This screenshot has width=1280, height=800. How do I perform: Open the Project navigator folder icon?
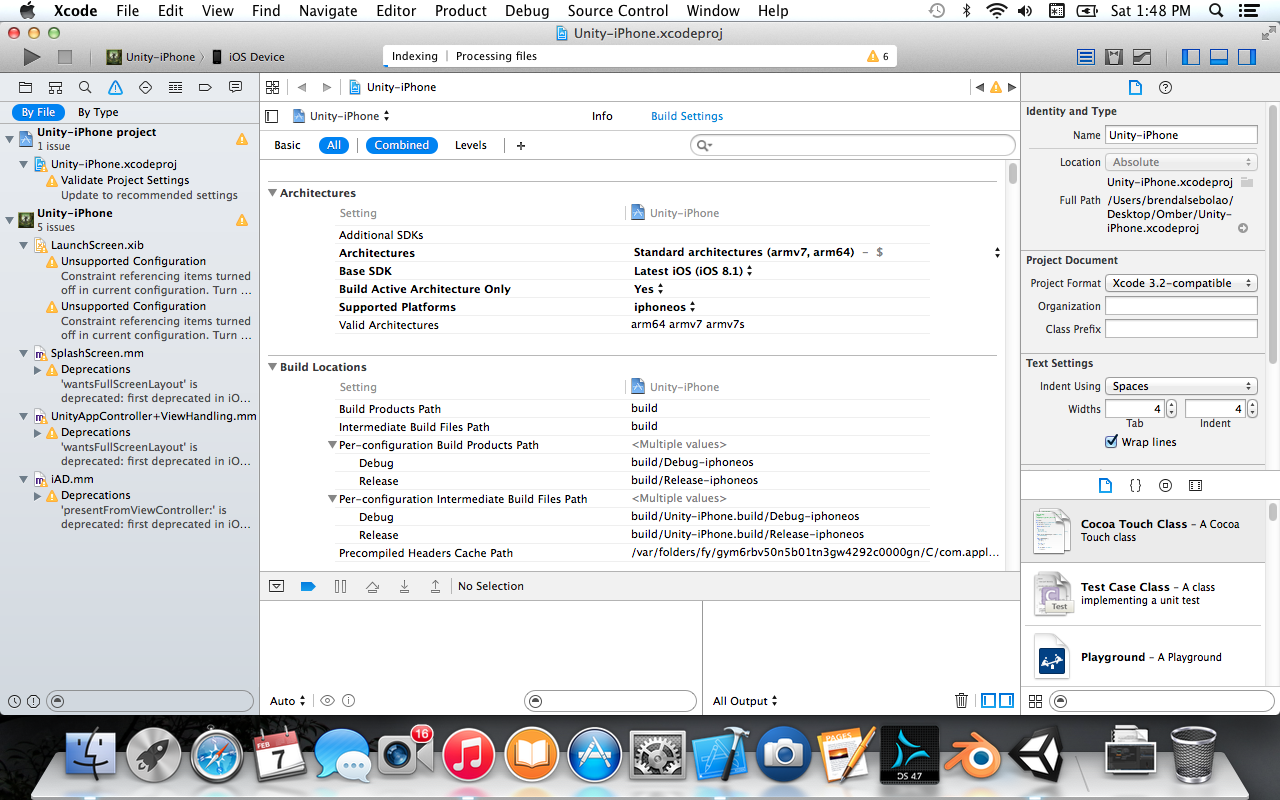pos(26,88)
